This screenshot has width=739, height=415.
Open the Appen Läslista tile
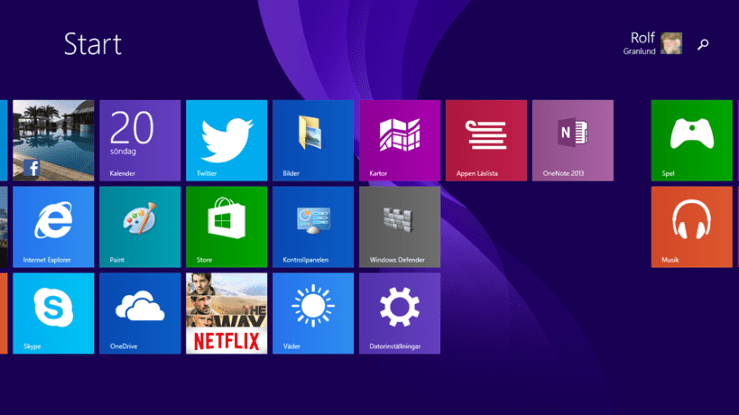[486, 140]
